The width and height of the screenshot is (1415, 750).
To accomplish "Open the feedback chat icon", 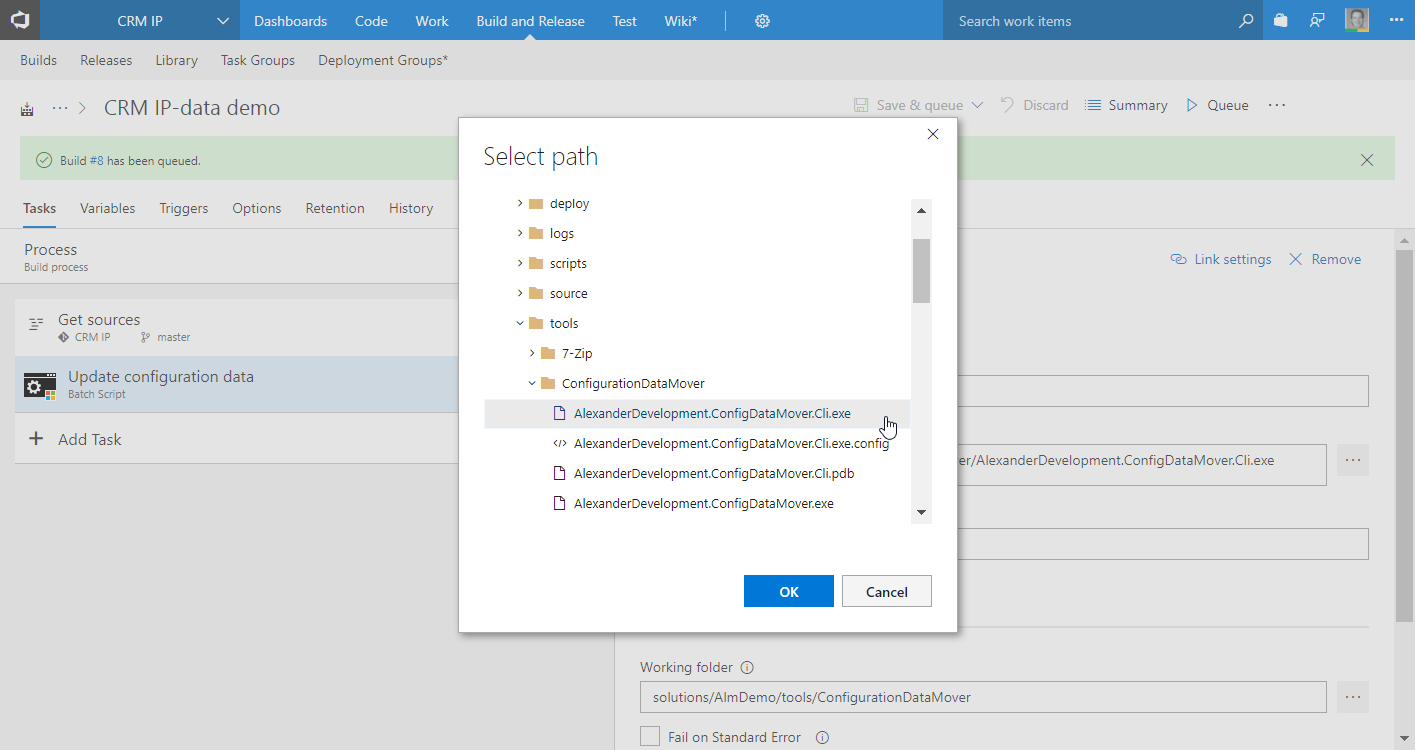I will (1318, 21).
